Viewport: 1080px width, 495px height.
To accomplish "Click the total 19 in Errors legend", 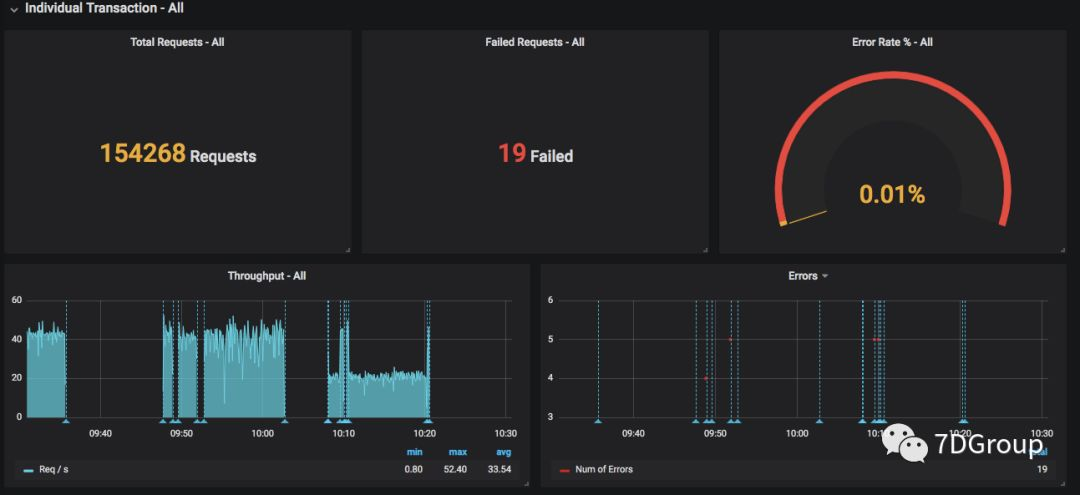I will coord(1042,470).
